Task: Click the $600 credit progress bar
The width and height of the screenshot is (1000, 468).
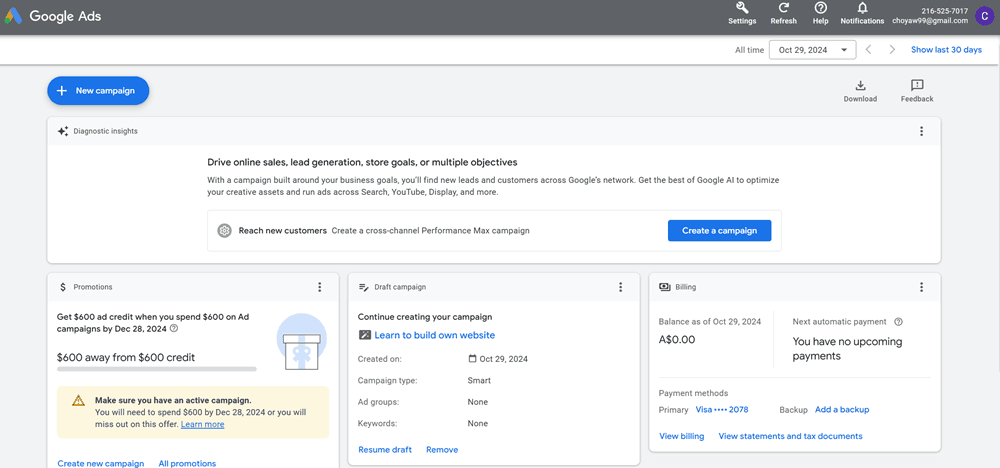Action: click(157, 369)
